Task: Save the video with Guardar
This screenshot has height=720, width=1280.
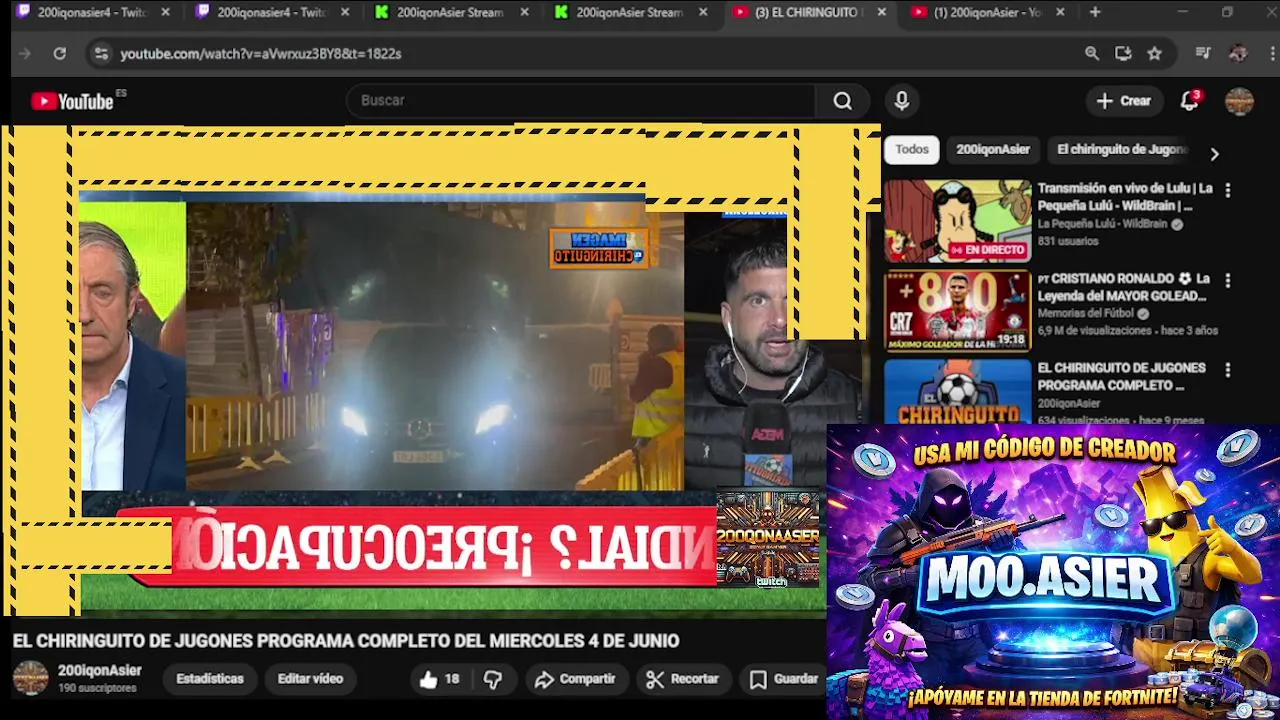Action: pos(784,679)
